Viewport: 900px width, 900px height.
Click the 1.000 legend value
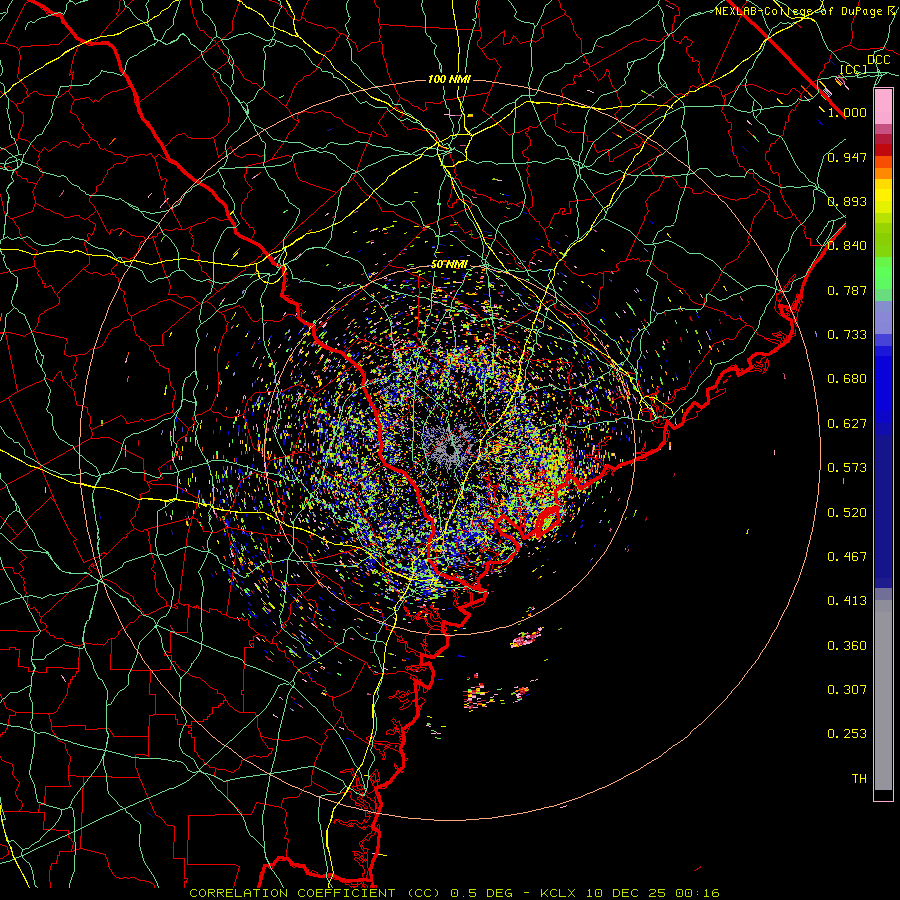click(847, 112)
